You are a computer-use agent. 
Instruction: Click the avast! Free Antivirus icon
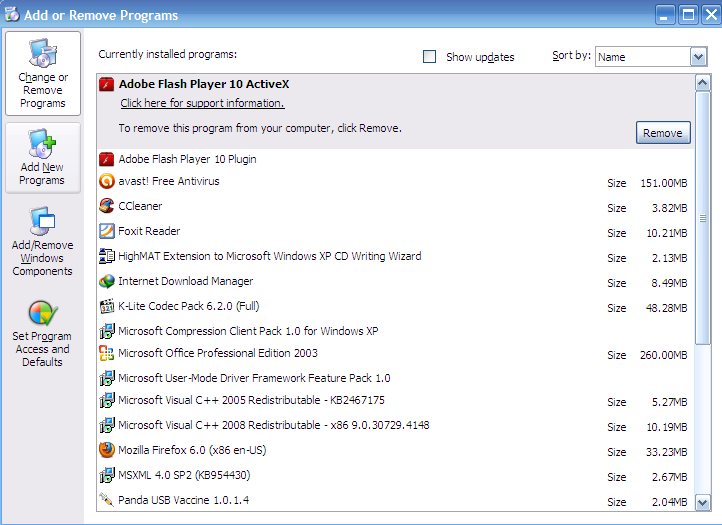(x=106, y=181)
